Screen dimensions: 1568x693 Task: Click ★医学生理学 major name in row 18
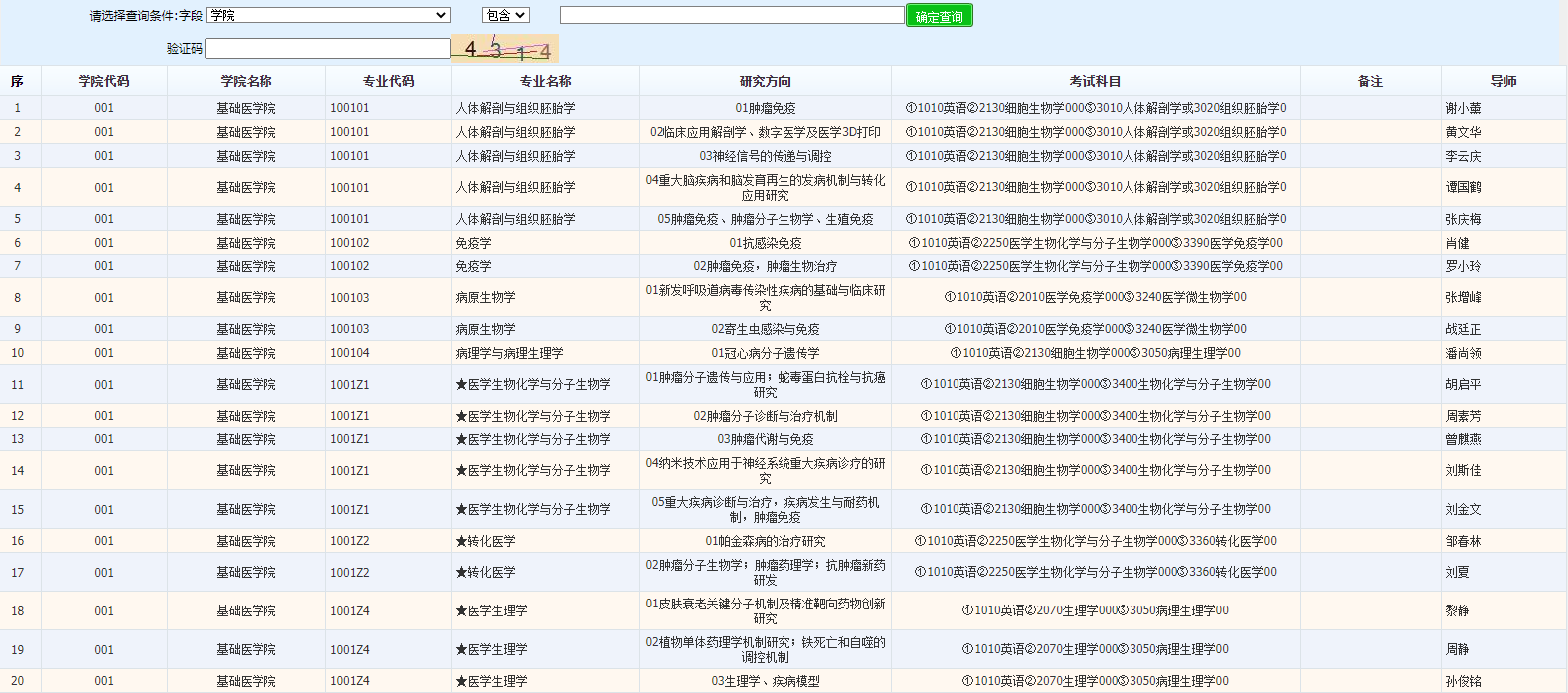[x=491, y=610]
